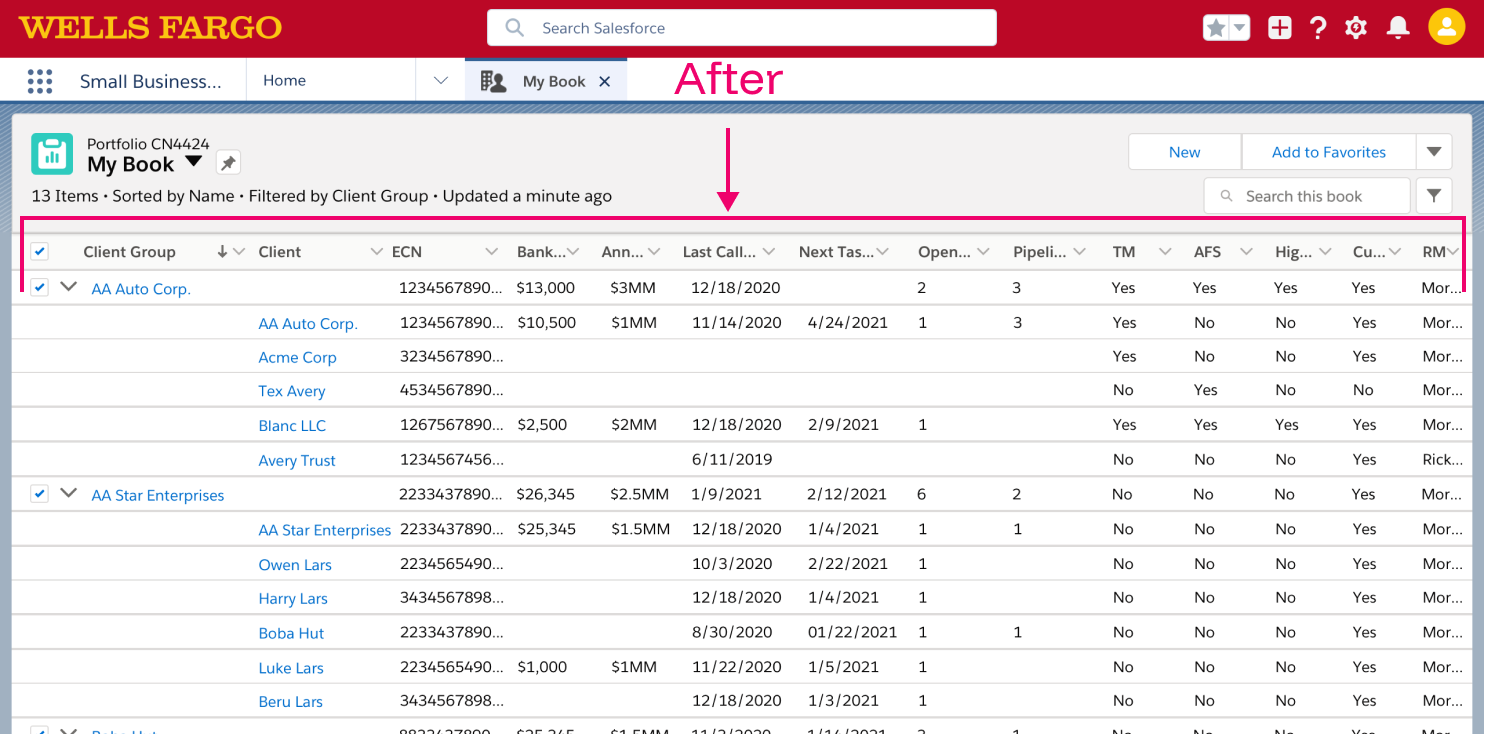Viewport: 1488px width, 734px height.
Task: Click the Pipeline column header
Action: (x=1038, y=252)
